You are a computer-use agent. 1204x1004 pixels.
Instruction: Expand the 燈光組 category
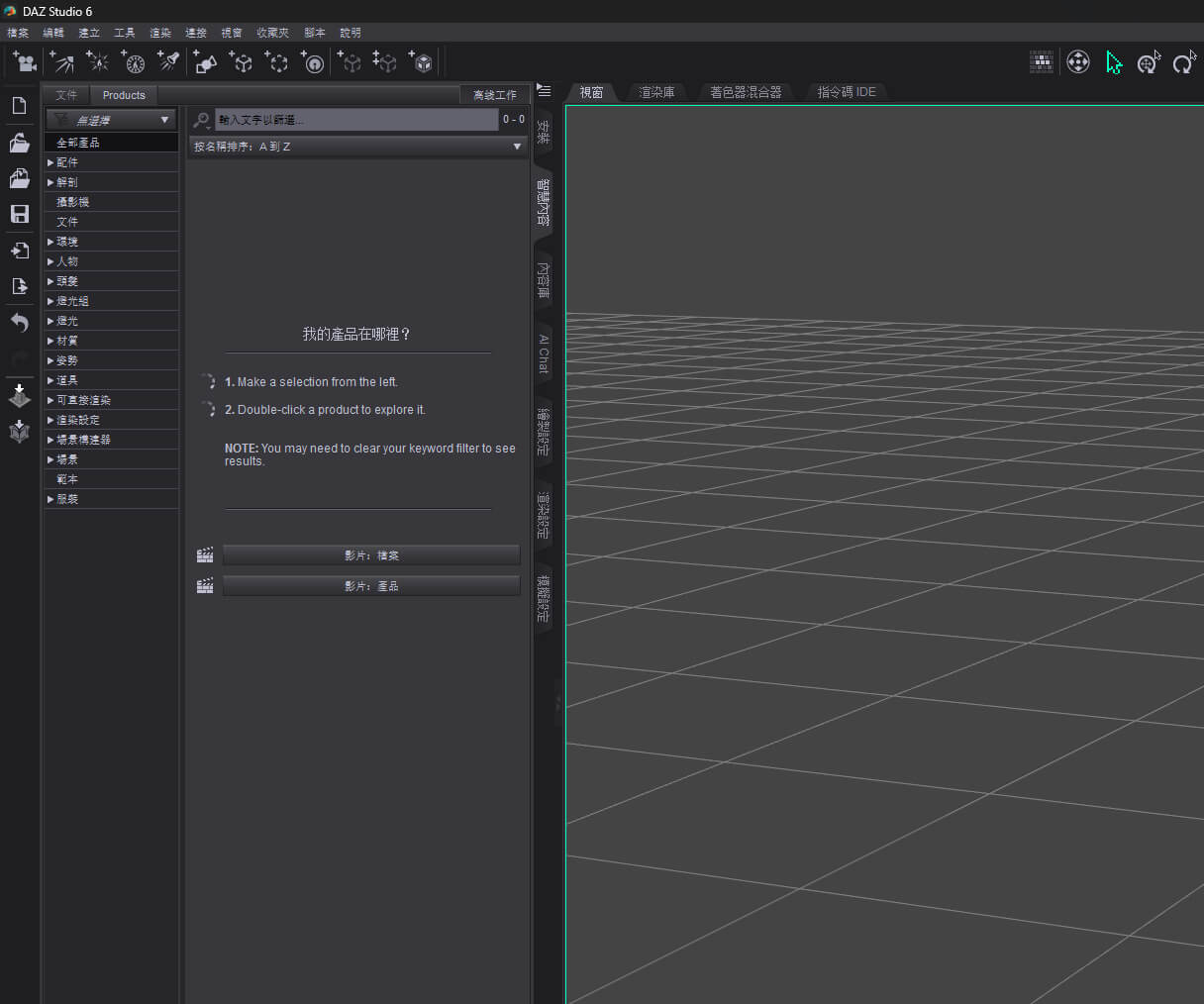(x=50, y=301)
